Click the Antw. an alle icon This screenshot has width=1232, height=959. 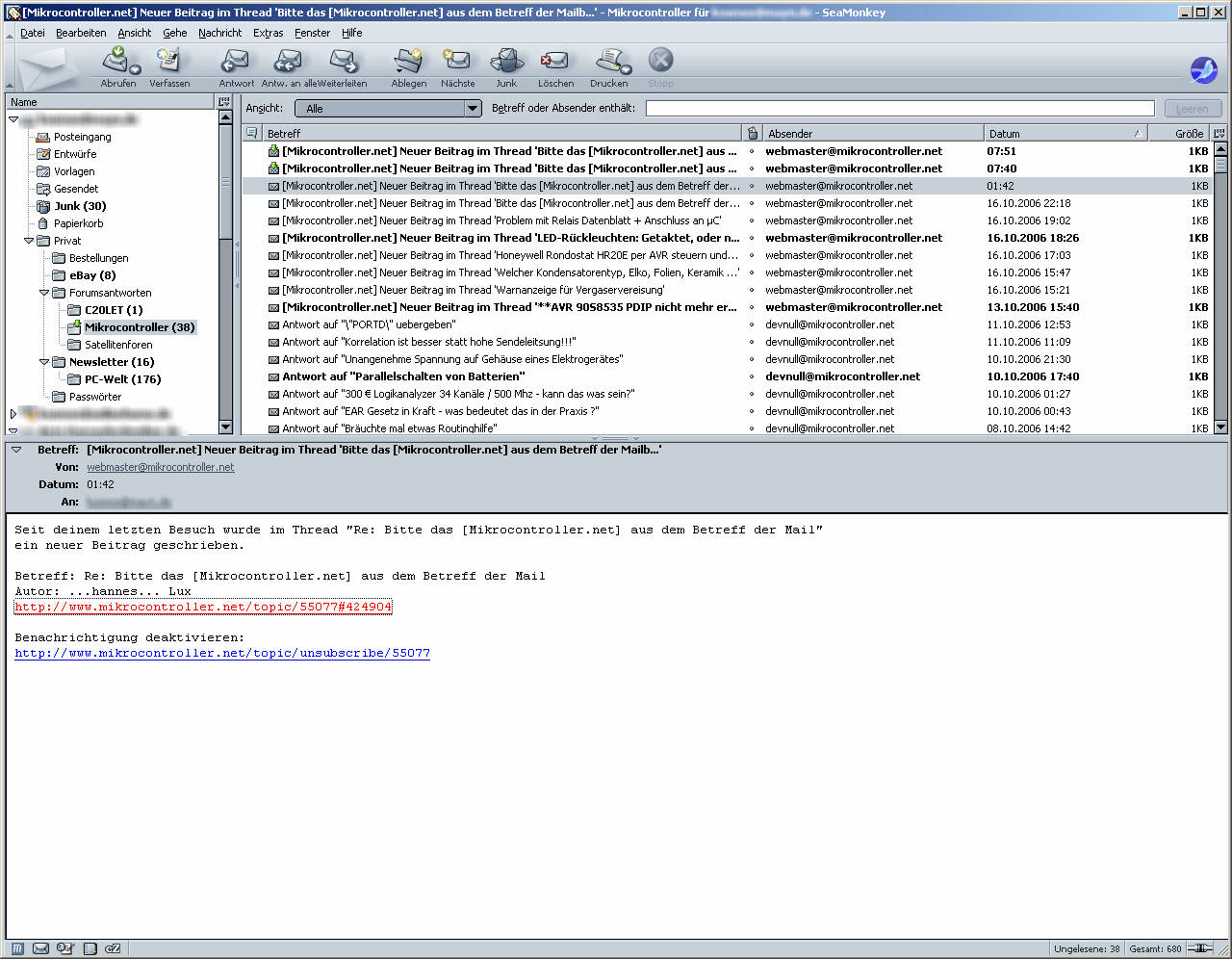288,61
